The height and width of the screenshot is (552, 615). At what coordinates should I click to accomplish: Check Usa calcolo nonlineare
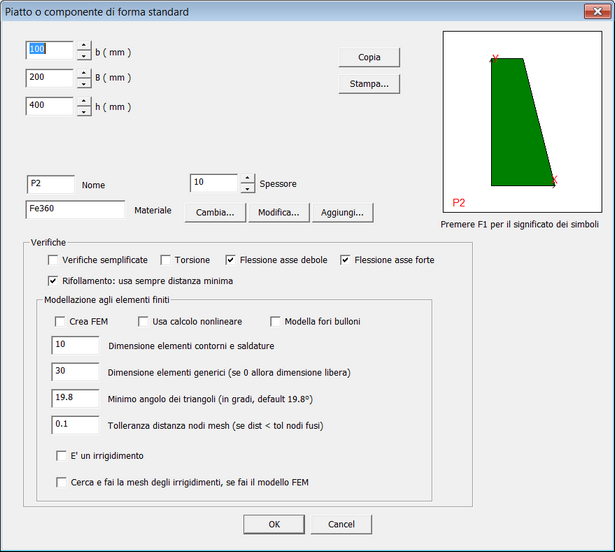point(143,321)
